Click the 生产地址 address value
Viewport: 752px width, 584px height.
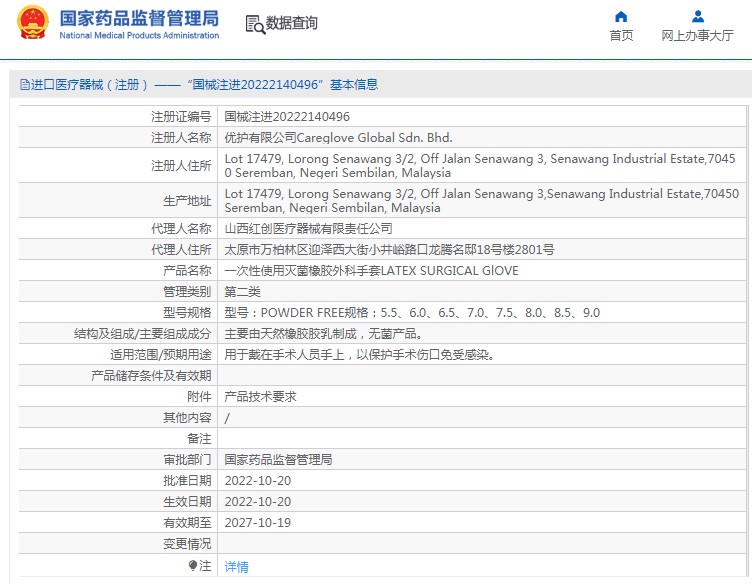point(482,200)
